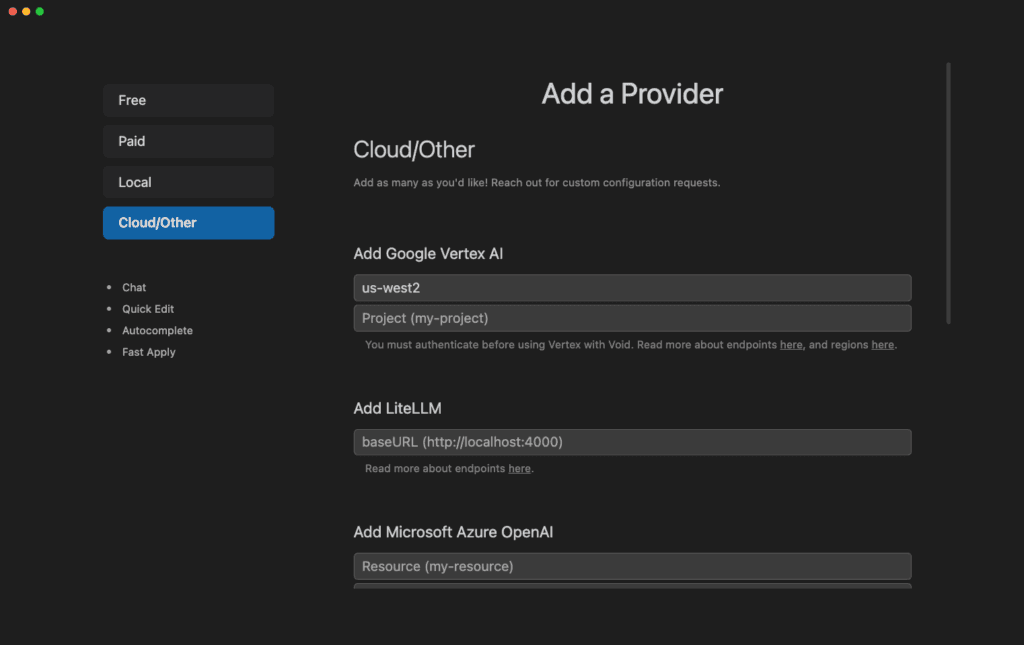The width and height of the screenshot is (1024, 645).
Task: Focus the Azure Resource (my-resource) field
Action: pos(632,566)
